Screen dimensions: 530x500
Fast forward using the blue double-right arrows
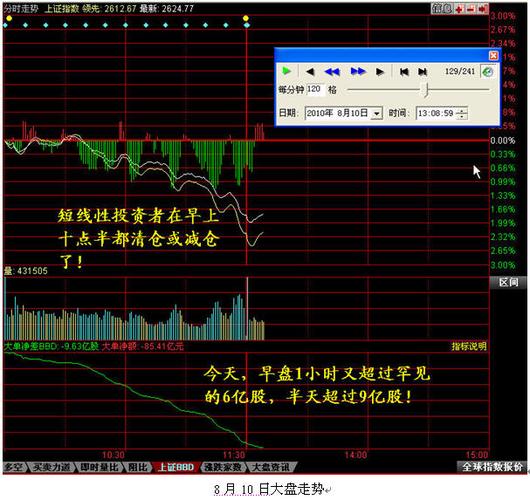358,71
